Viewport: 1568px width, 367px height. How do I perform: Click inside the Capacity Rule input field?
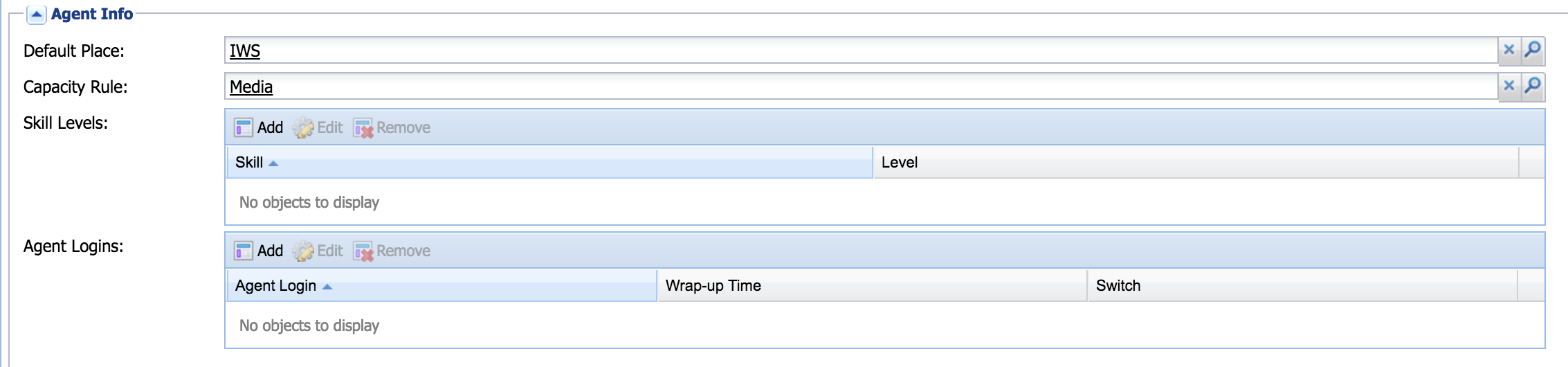[830, 87]
